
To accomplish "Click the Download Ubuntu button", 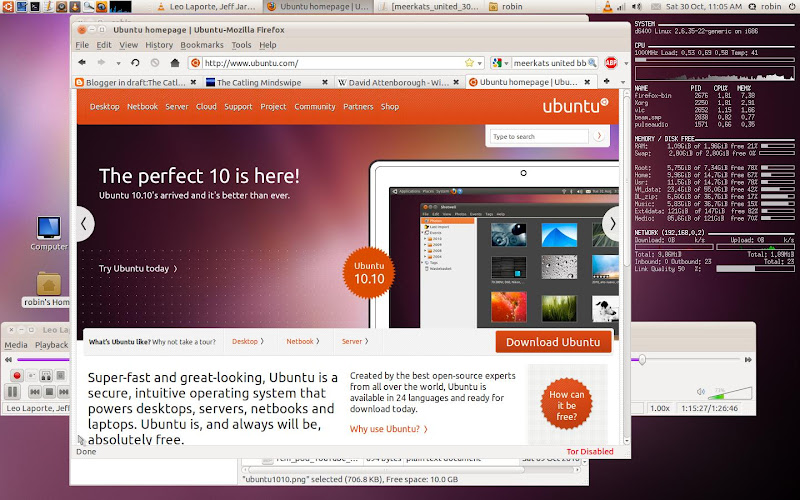I will click(553, 342).
